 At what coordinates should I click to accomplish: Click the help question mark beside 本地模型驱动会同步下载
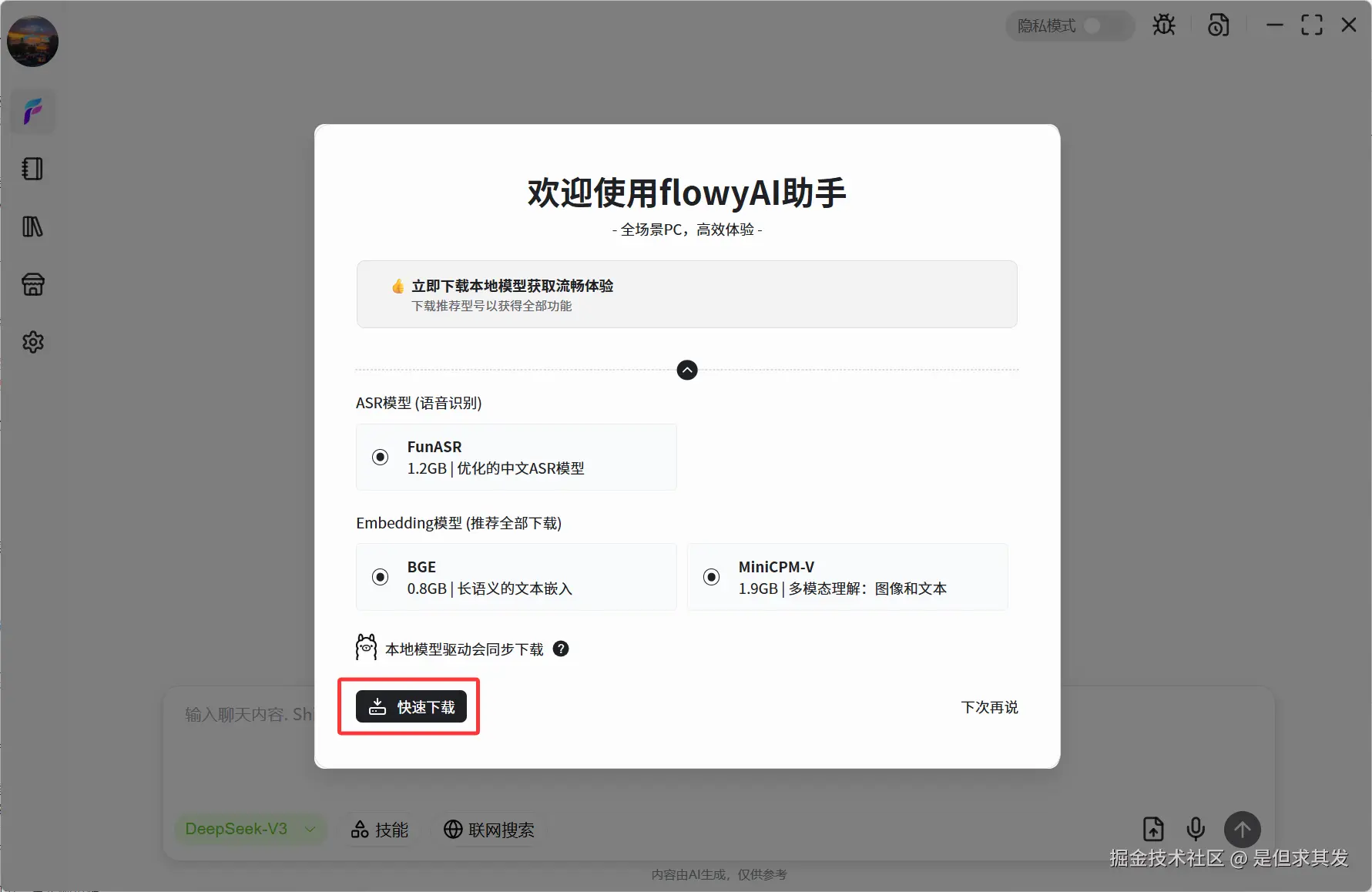(561, 649)
